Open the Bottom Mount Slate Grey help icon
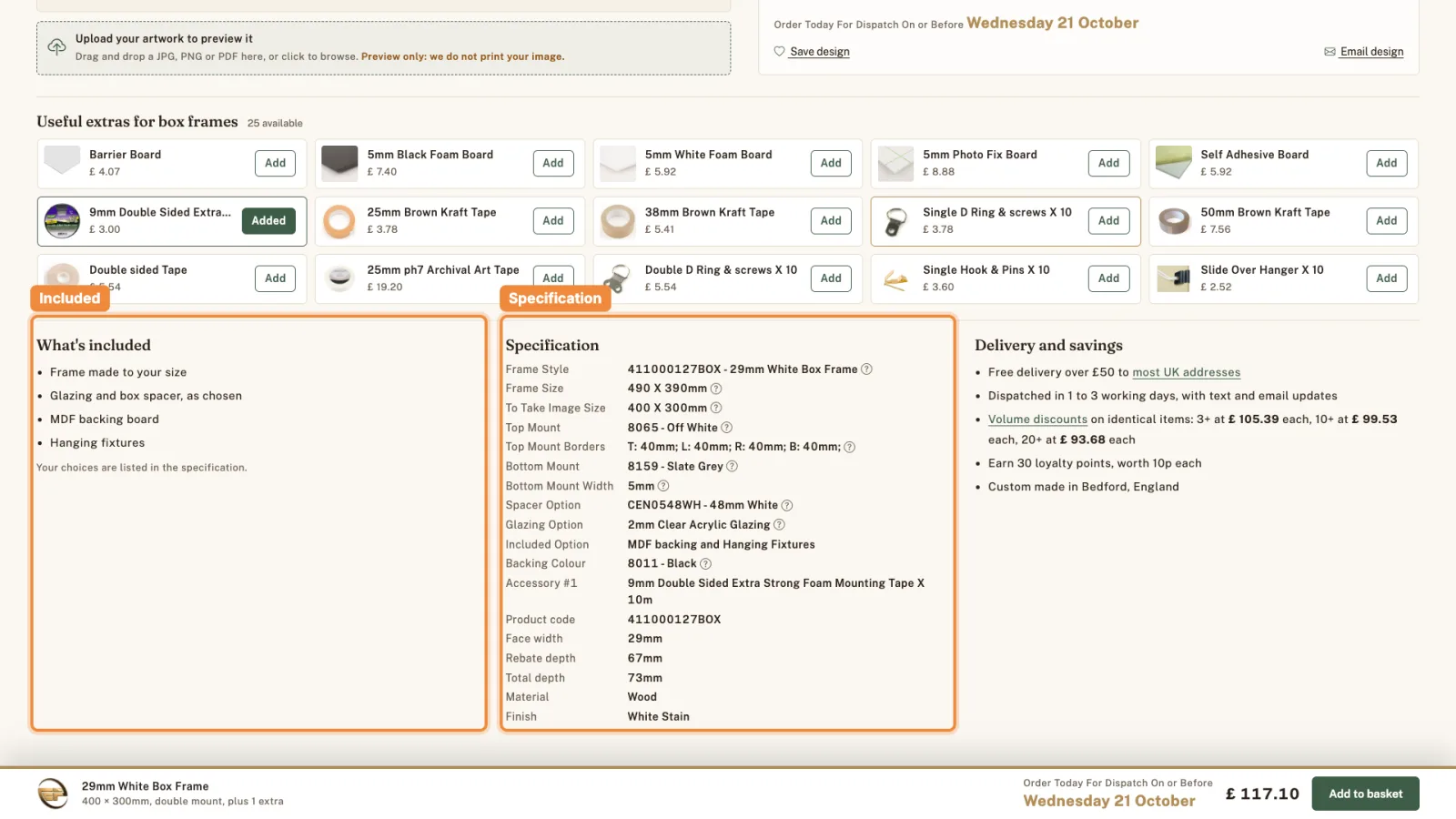This screenshot has height=819, width=1456. point(732,466)
